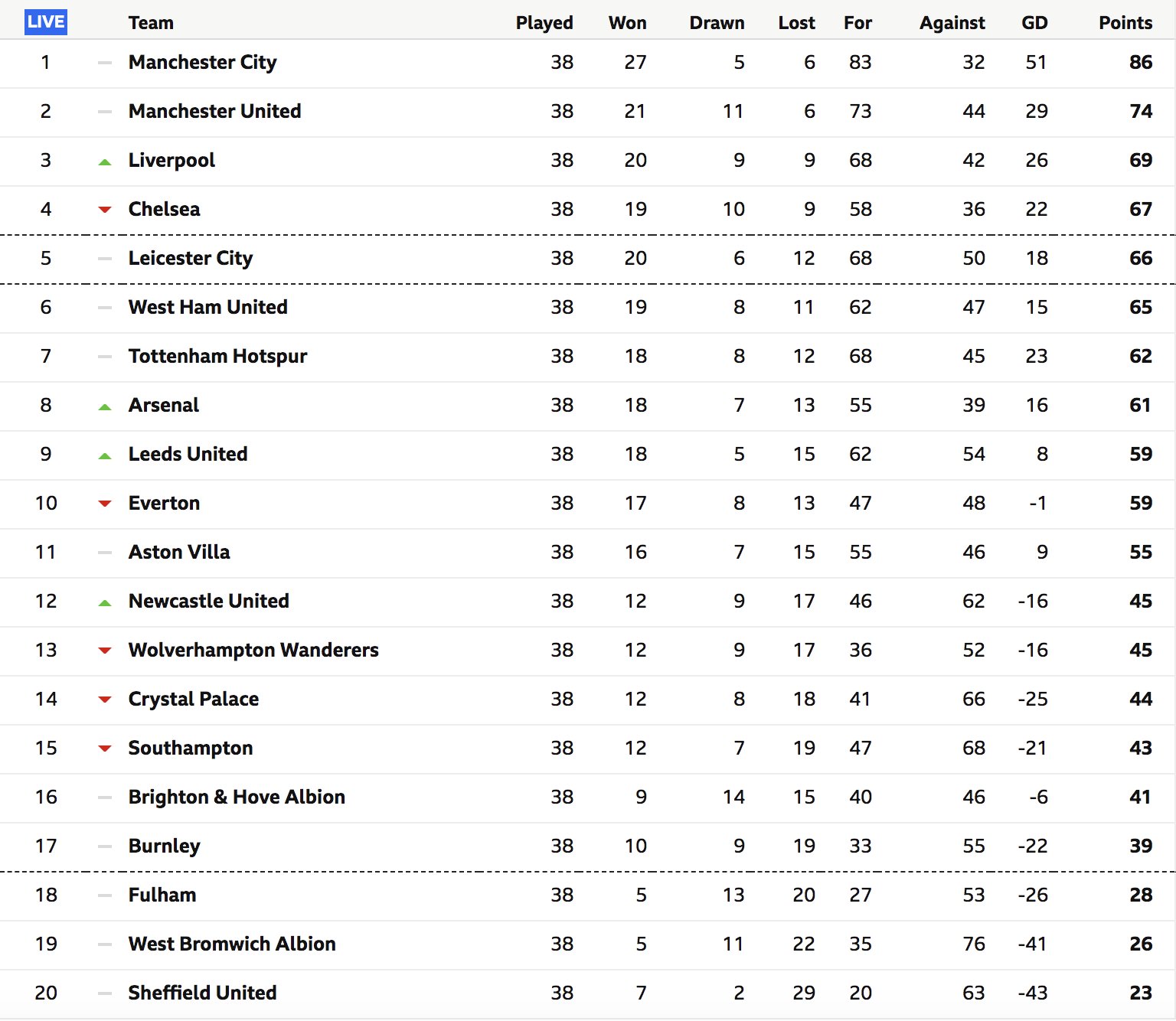1176x1021 pixels.
Task: Click the Points column header
Action: [x=1125, y=23]
